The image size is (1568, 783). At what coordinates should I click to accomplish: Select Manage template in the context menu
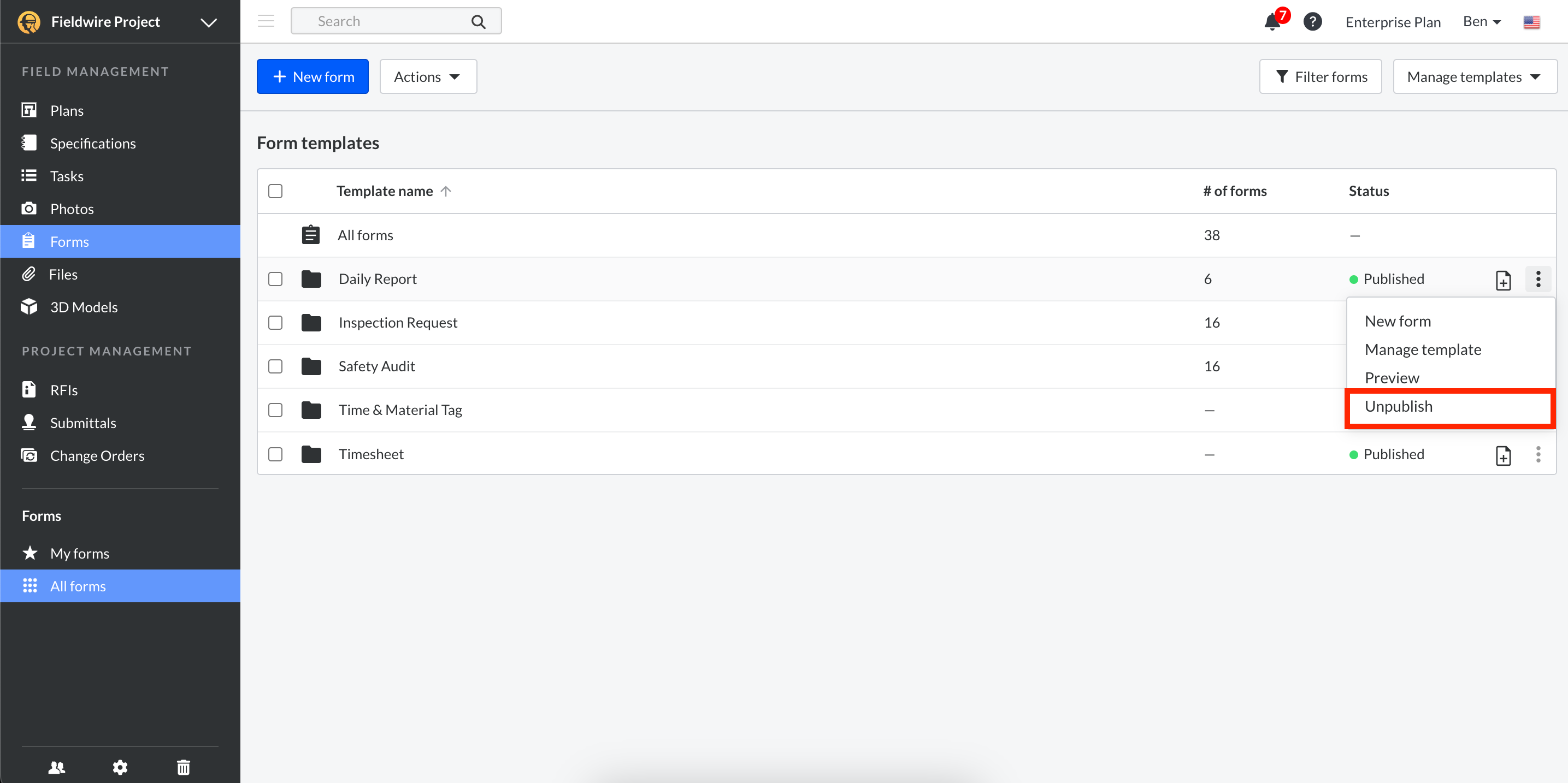coord(1423,349)
